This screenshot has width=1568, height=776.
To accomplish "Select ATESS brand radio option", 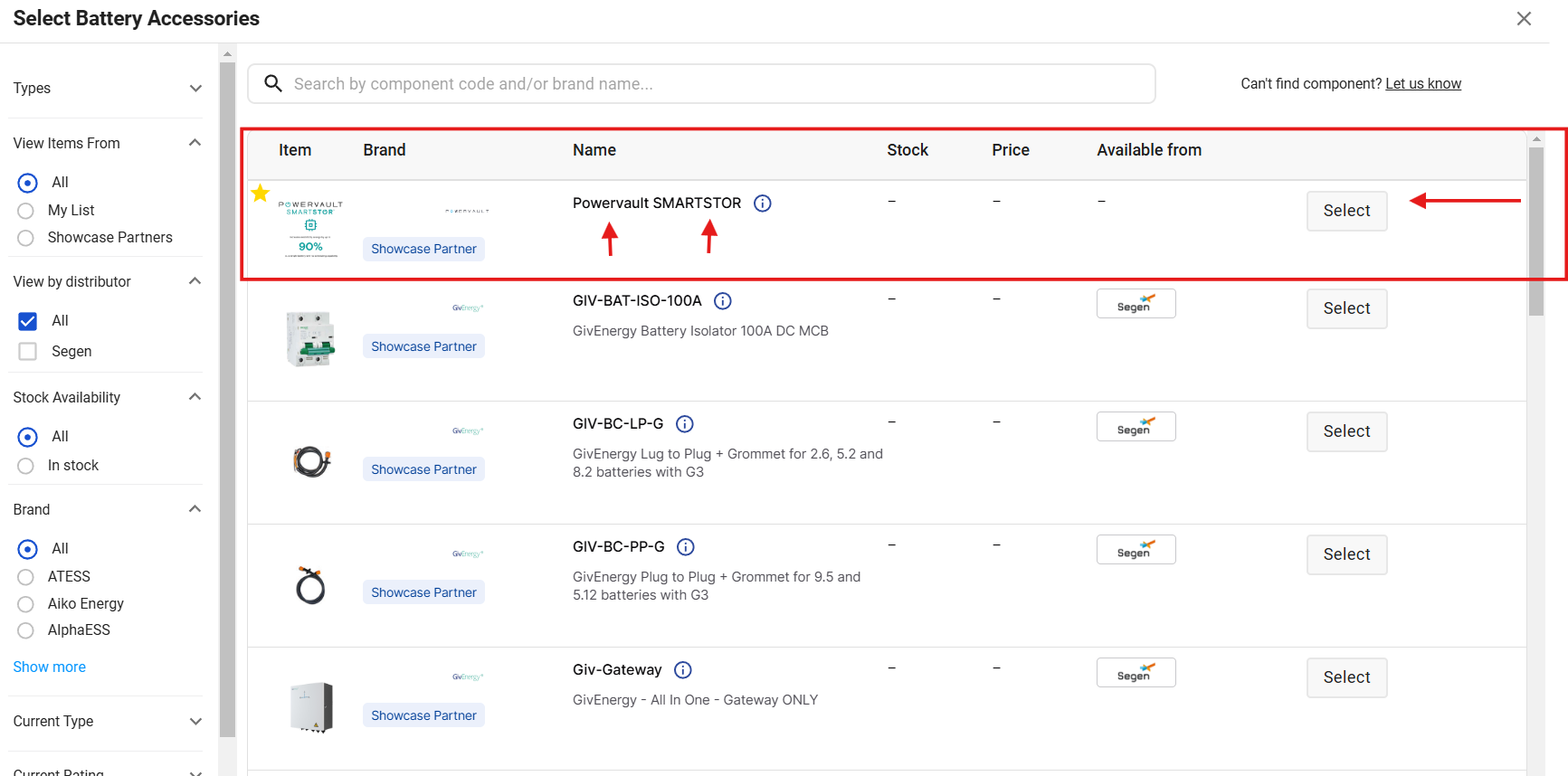I will [x=26, y=577].
